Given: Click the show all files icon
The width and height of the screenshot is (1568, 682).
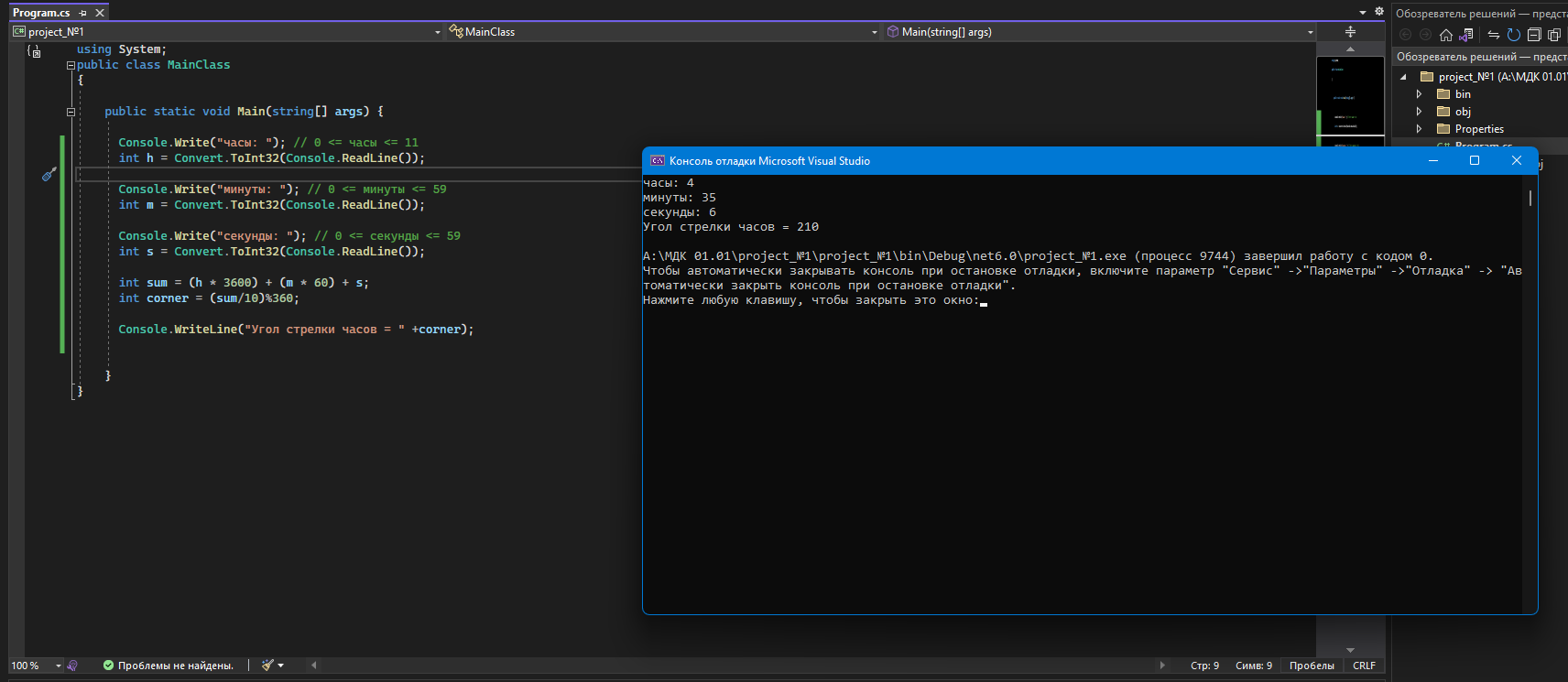Looking at the screenshot, I should pos(1554,35).
